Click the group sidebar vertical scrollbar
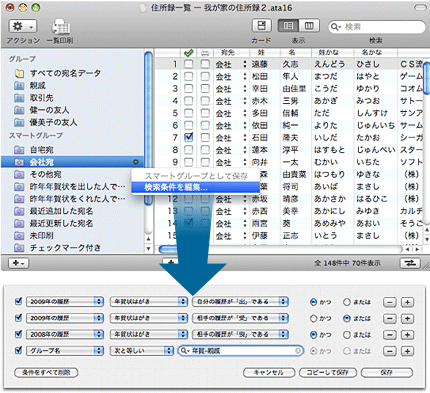Image resolution: width=430 pixels, height=393 pixels. coord(148,128)
